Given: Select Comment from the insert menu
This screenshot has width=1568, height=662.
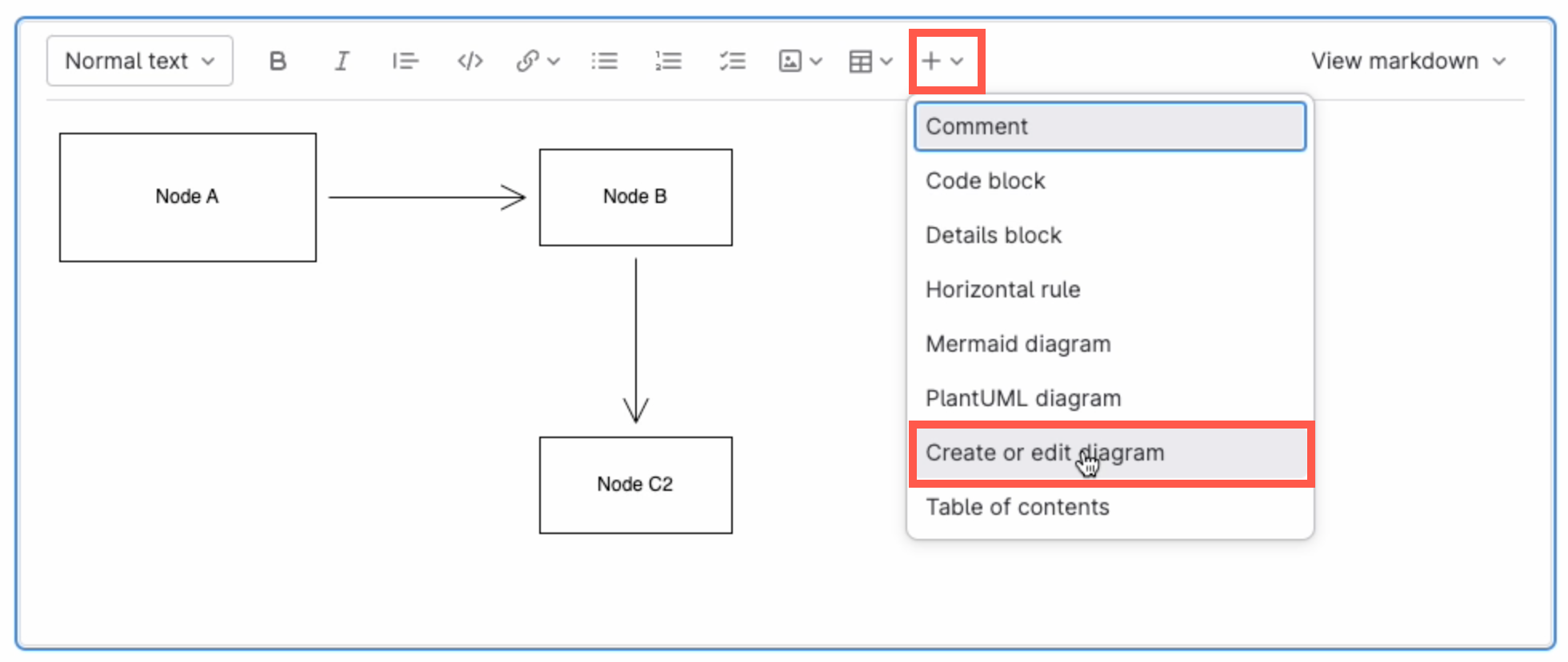Looking at the screenshot, I should click(976, 126).
